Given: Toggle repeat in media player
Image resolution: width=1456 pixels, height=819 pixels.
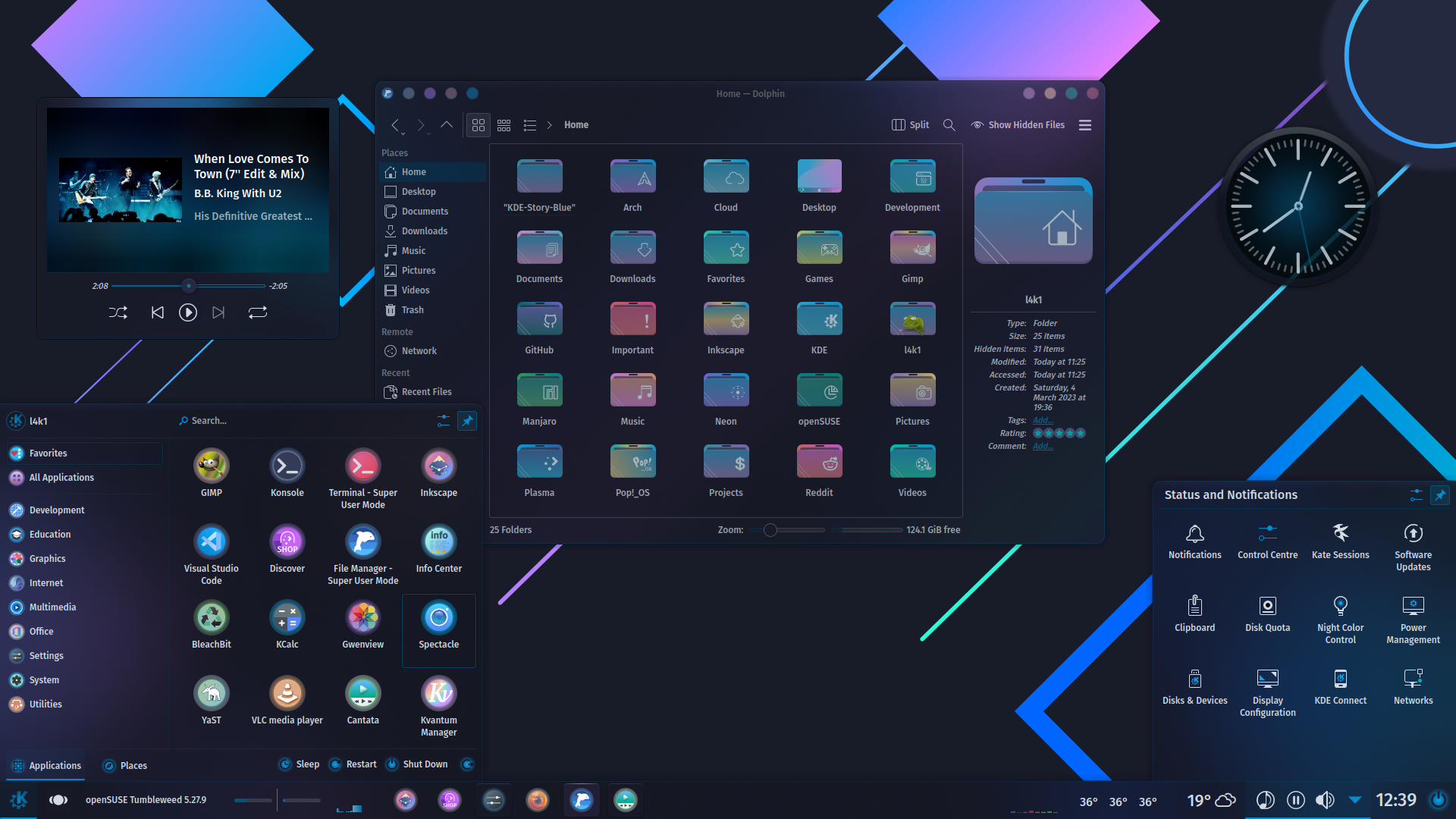Looking at the screenshot, I should click(258, 312).
